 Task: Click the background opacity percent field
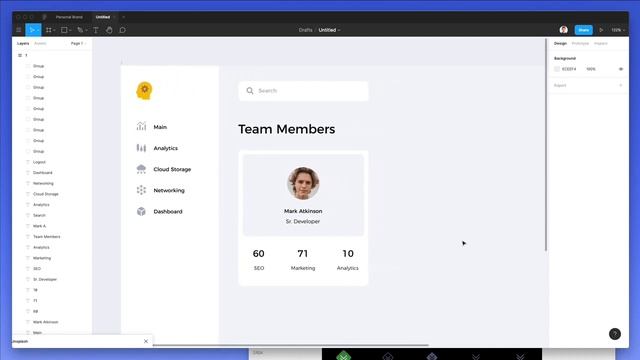[591, 69]
